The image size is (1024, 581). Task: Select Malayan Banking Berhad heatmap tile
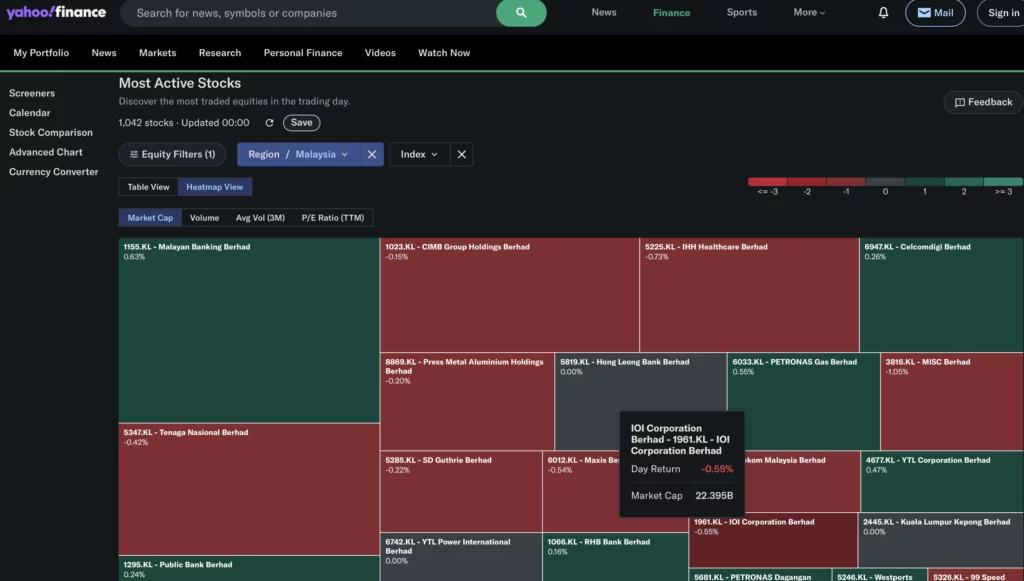click(x=249, y=330)
